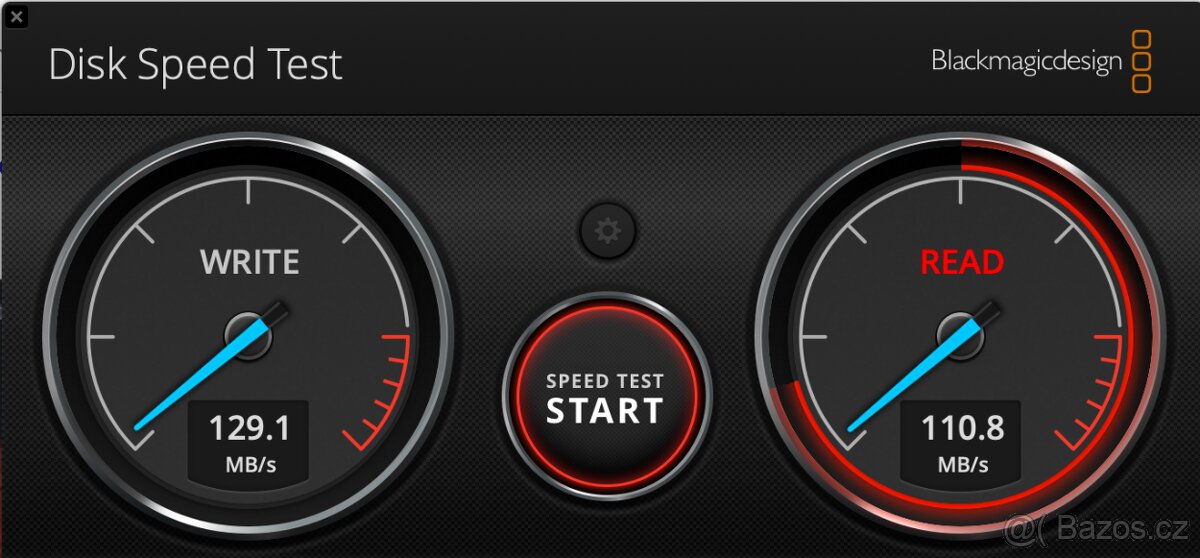1200x558 pixels.
Task: Open the settings gear above the Start button
Action: (x=606, y=232)
